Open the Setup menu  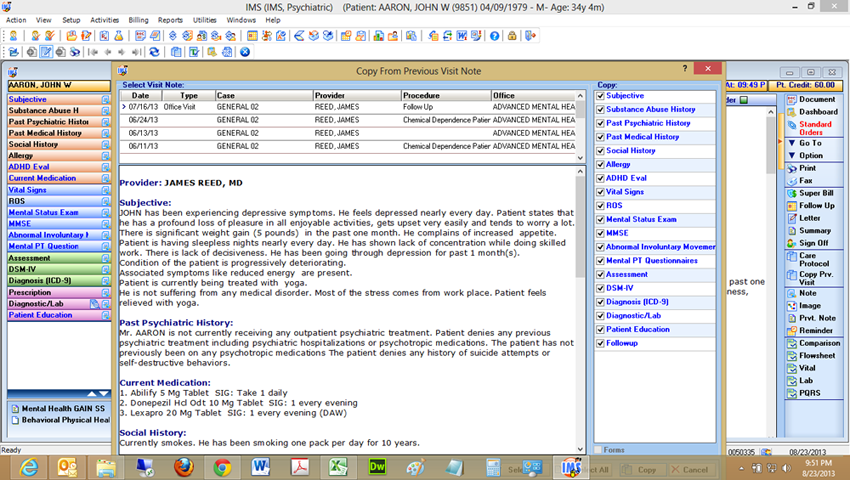[x=71, y=20]
